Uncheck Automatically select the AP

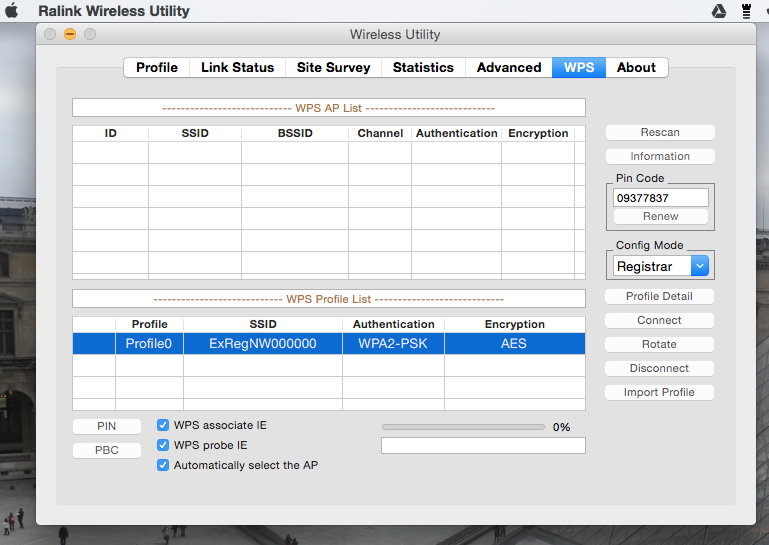click(163, 465)
